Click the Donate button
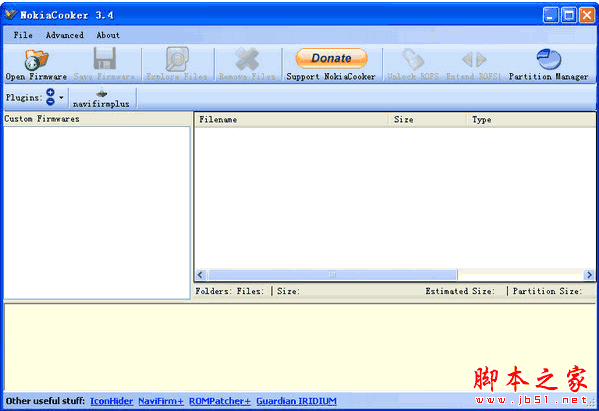 click(331, 58)
